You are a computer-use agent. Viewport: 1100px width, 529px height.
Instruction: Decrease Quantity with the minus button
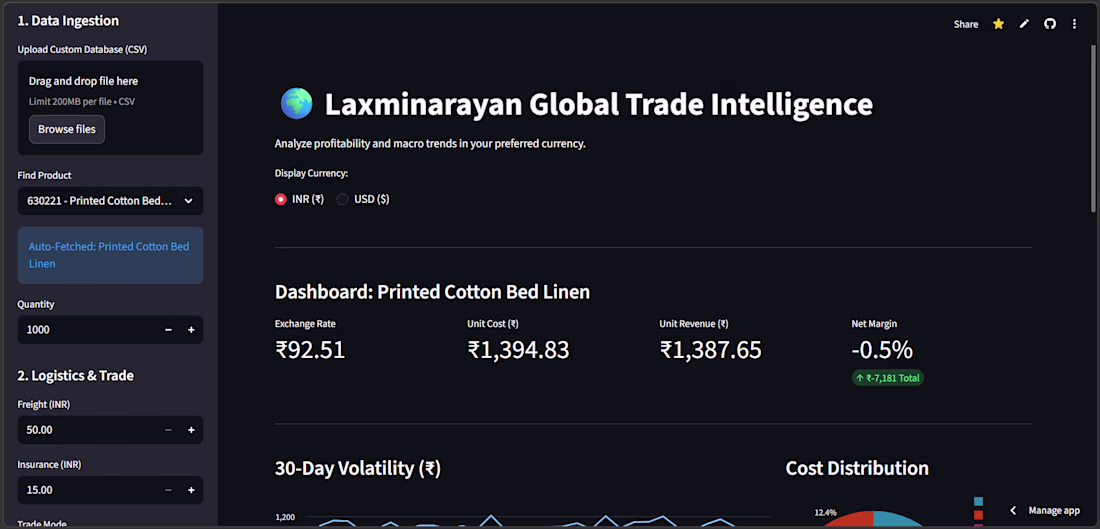(x=168, y=330)
